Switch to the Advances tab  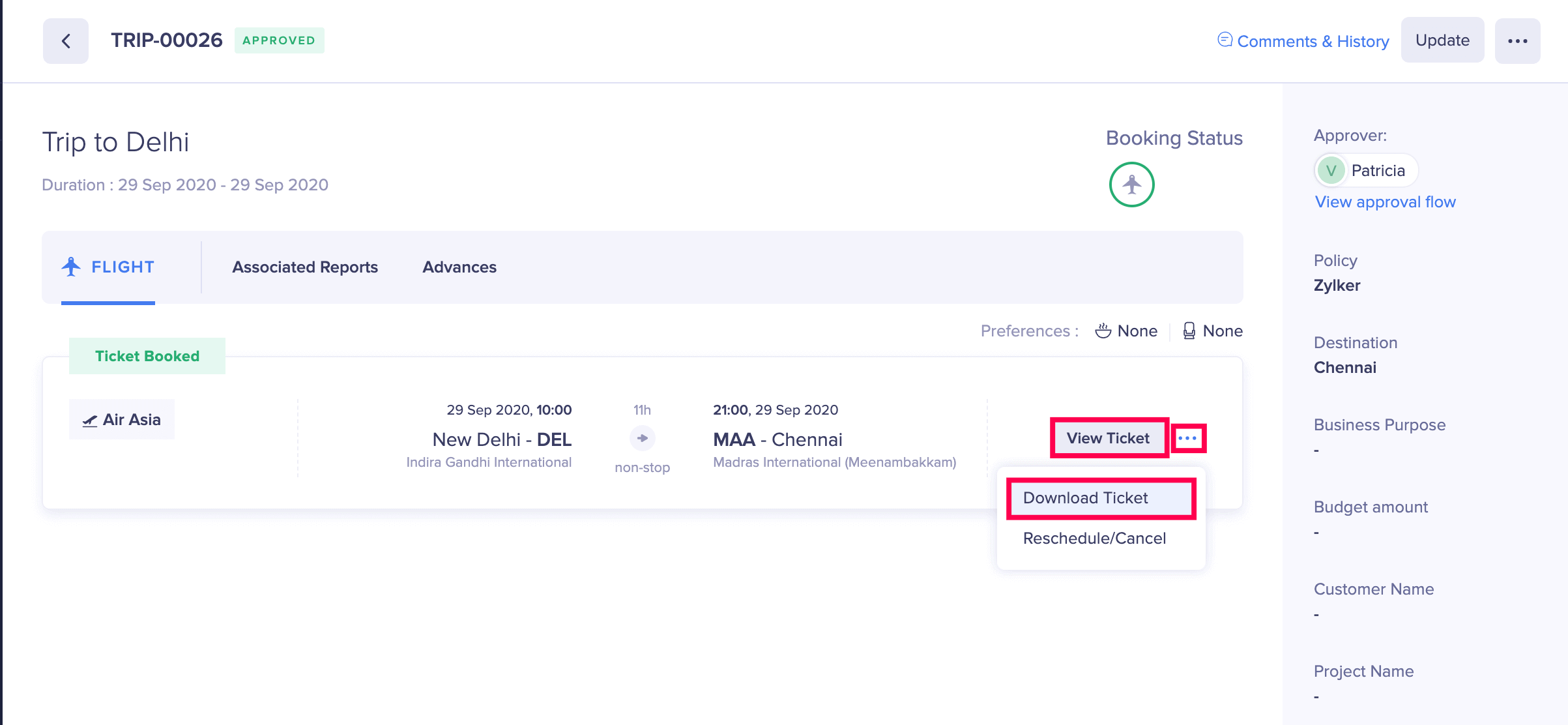459,267
